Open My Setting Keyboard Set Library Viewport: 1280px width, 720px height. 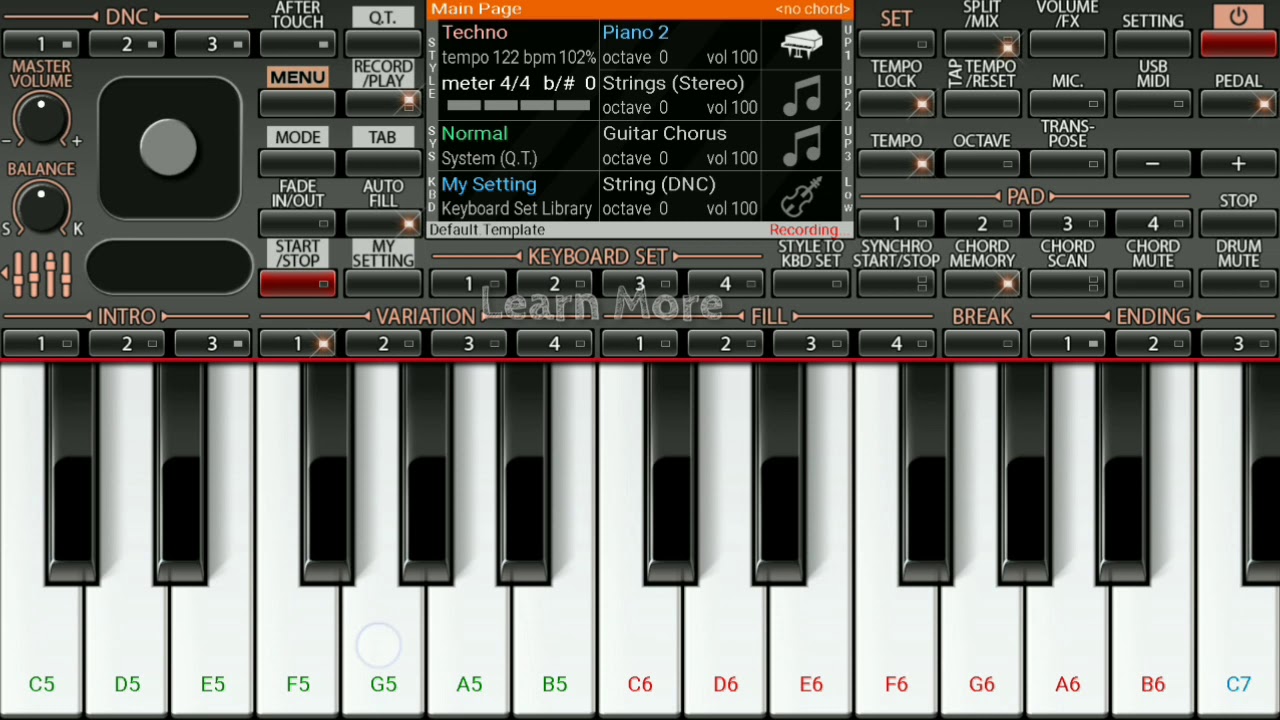[x=518, y=196]
